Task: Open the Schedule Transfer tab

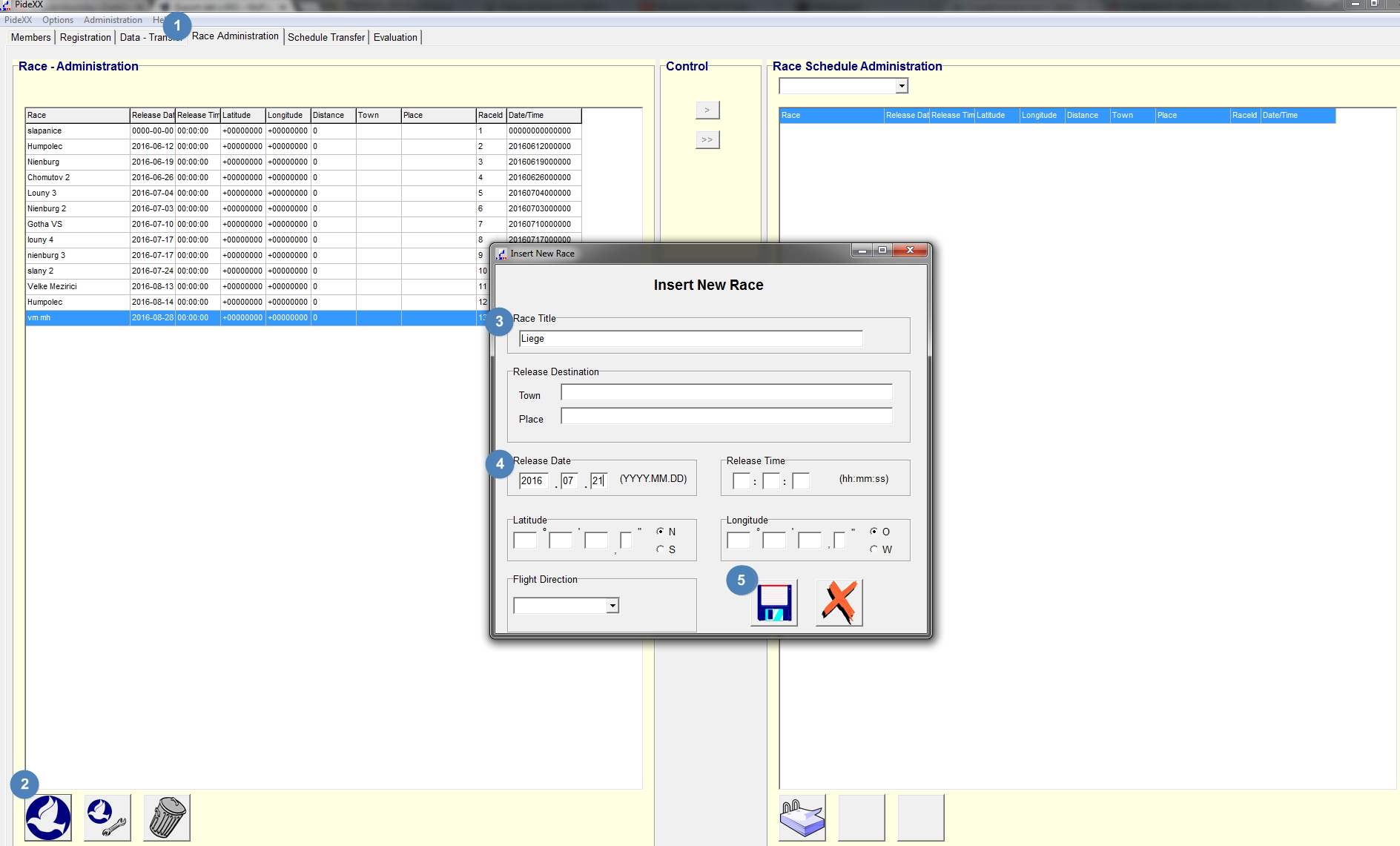Action: [x=326, y=37]
